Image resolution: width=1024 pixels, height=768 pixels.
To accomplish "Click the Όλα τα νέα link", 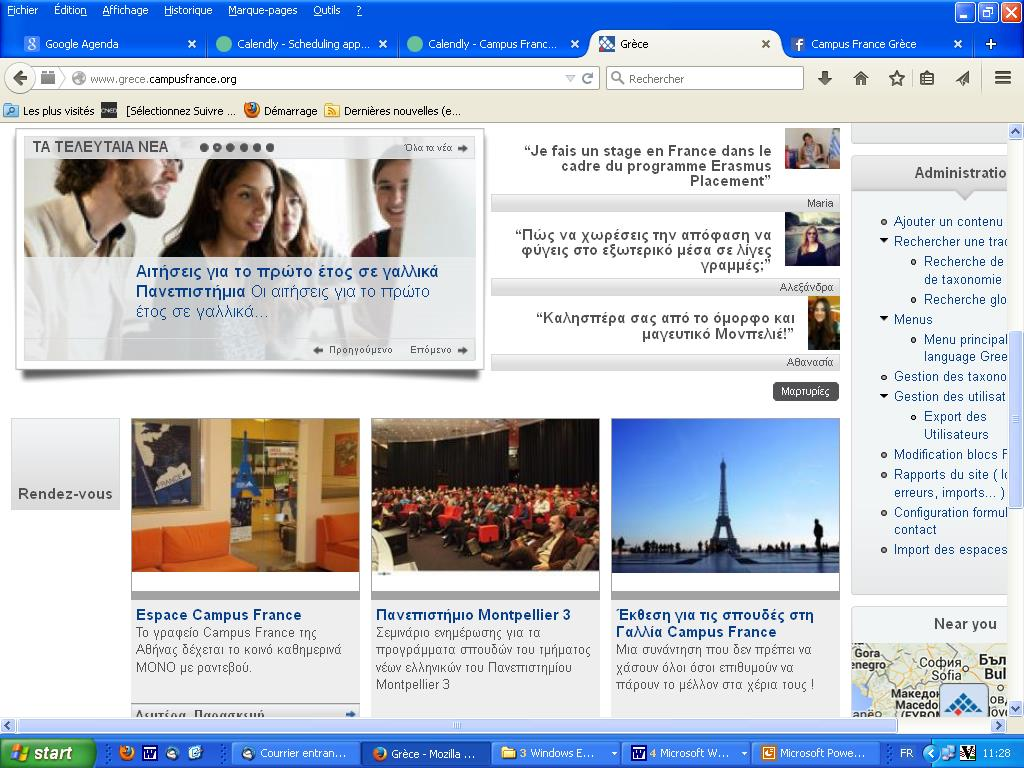I will tap(436, 148).
